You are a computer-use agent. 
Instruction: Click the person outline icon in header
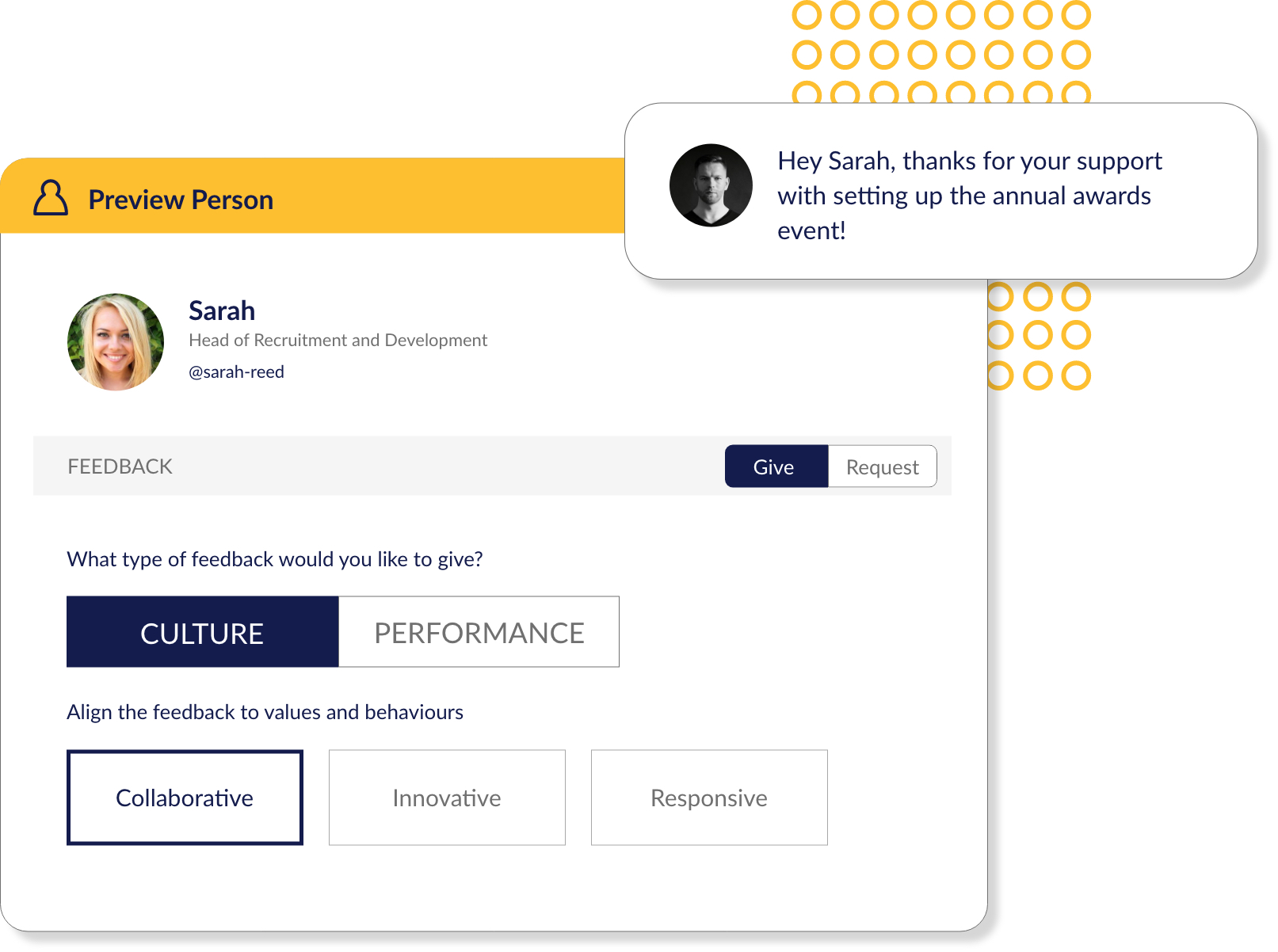pyautogui.click(x=50, y=197)
